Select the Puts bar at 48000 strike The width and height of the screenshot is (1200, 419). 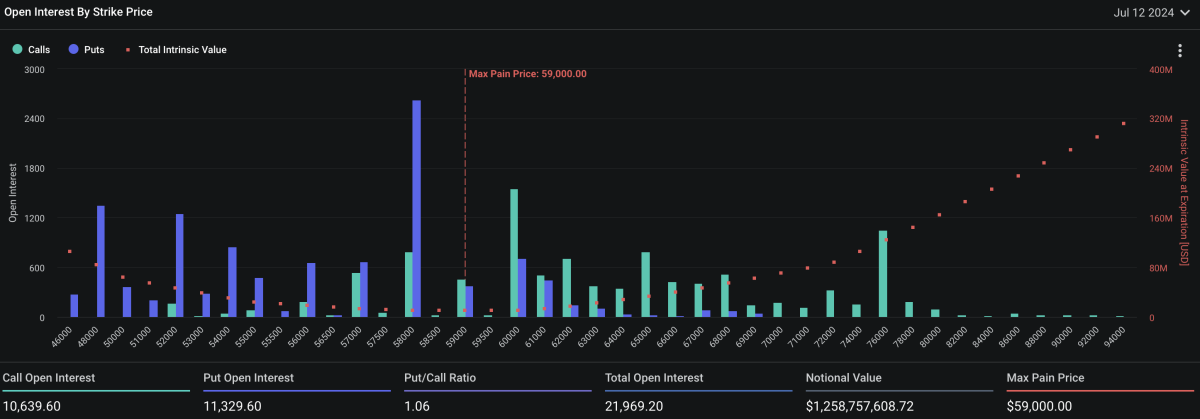[101, 261]
